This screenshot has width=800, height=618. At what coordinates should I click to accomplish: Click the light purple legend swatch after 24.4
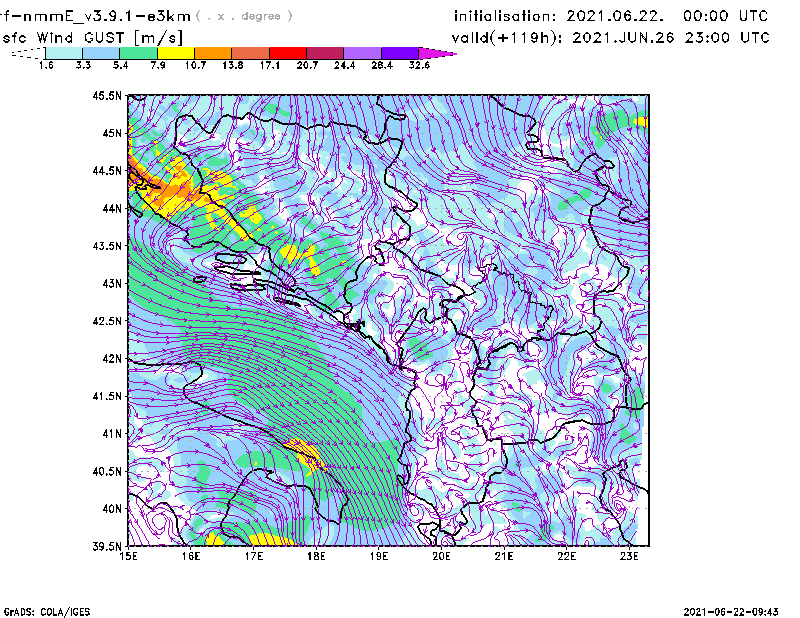(362, 53)
